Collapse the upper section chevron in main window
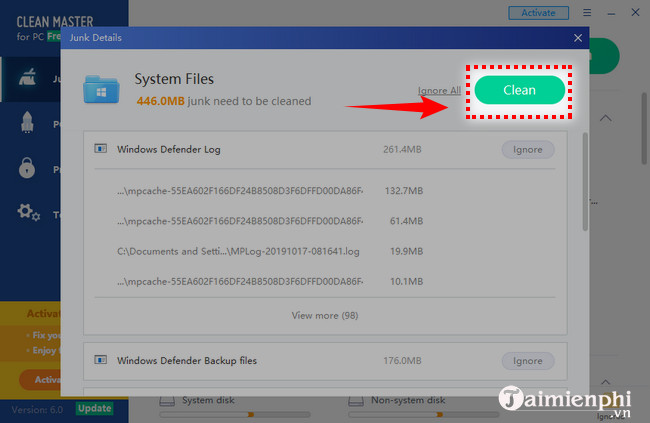 [606, 118]
